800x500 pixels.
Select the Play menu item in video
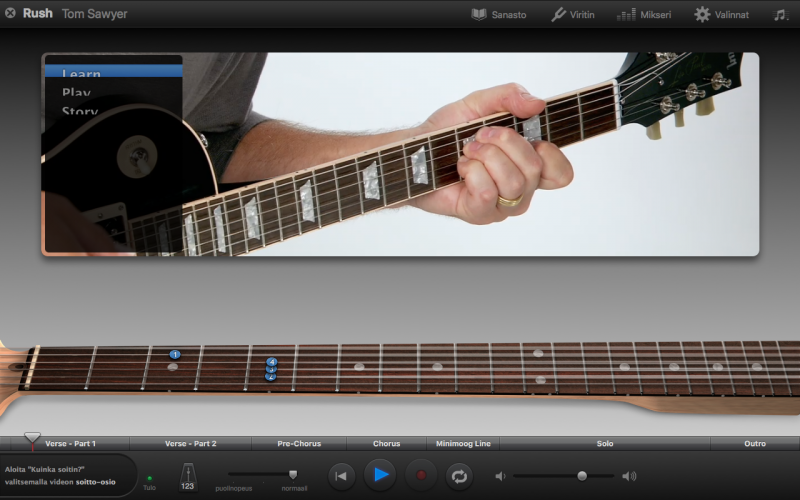(x=76, y=93)
